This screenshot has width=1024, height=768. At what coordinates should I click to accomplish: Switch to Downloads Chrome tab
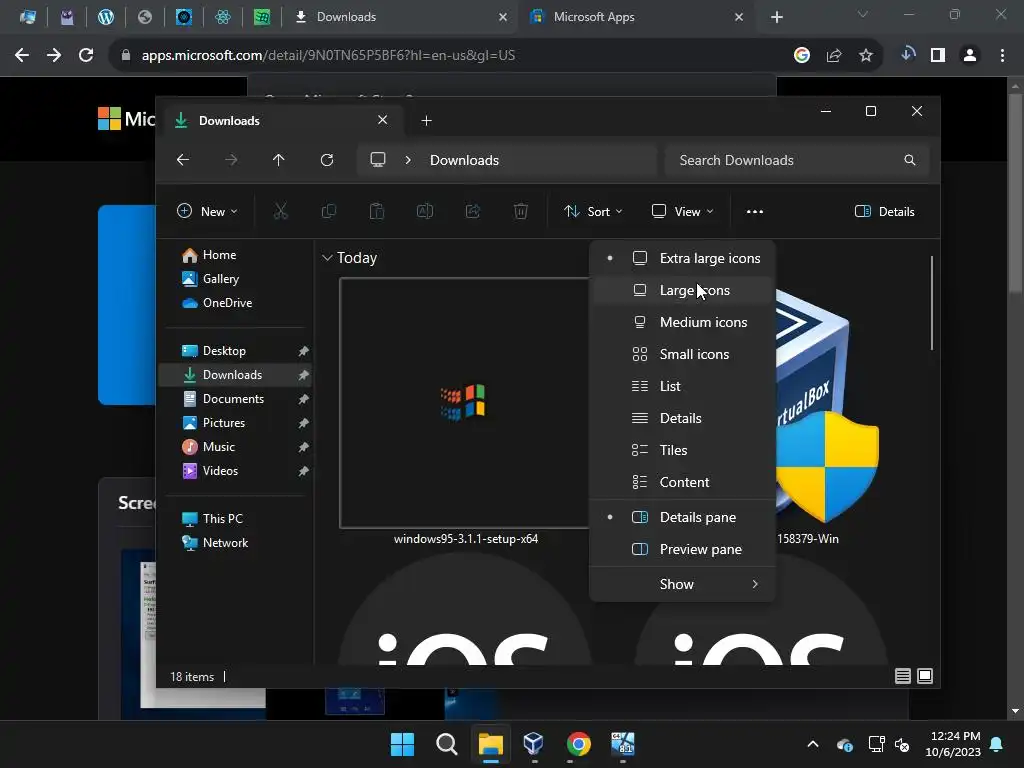pos(400,17)
